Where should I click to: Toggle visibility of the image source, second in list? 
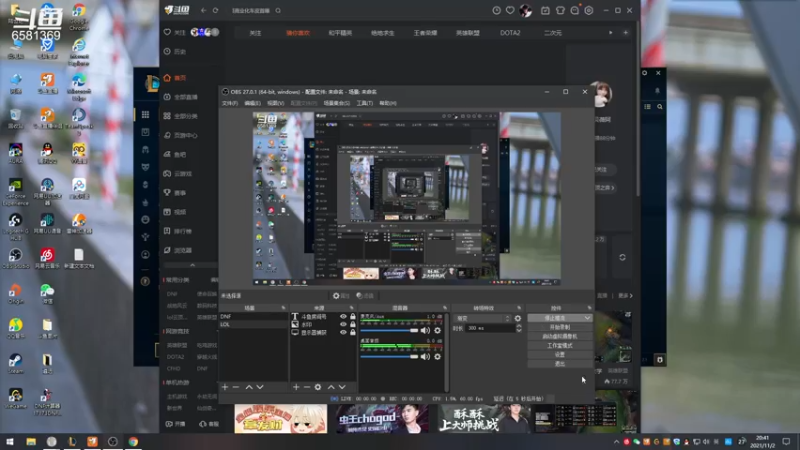[x=343, y=324]
